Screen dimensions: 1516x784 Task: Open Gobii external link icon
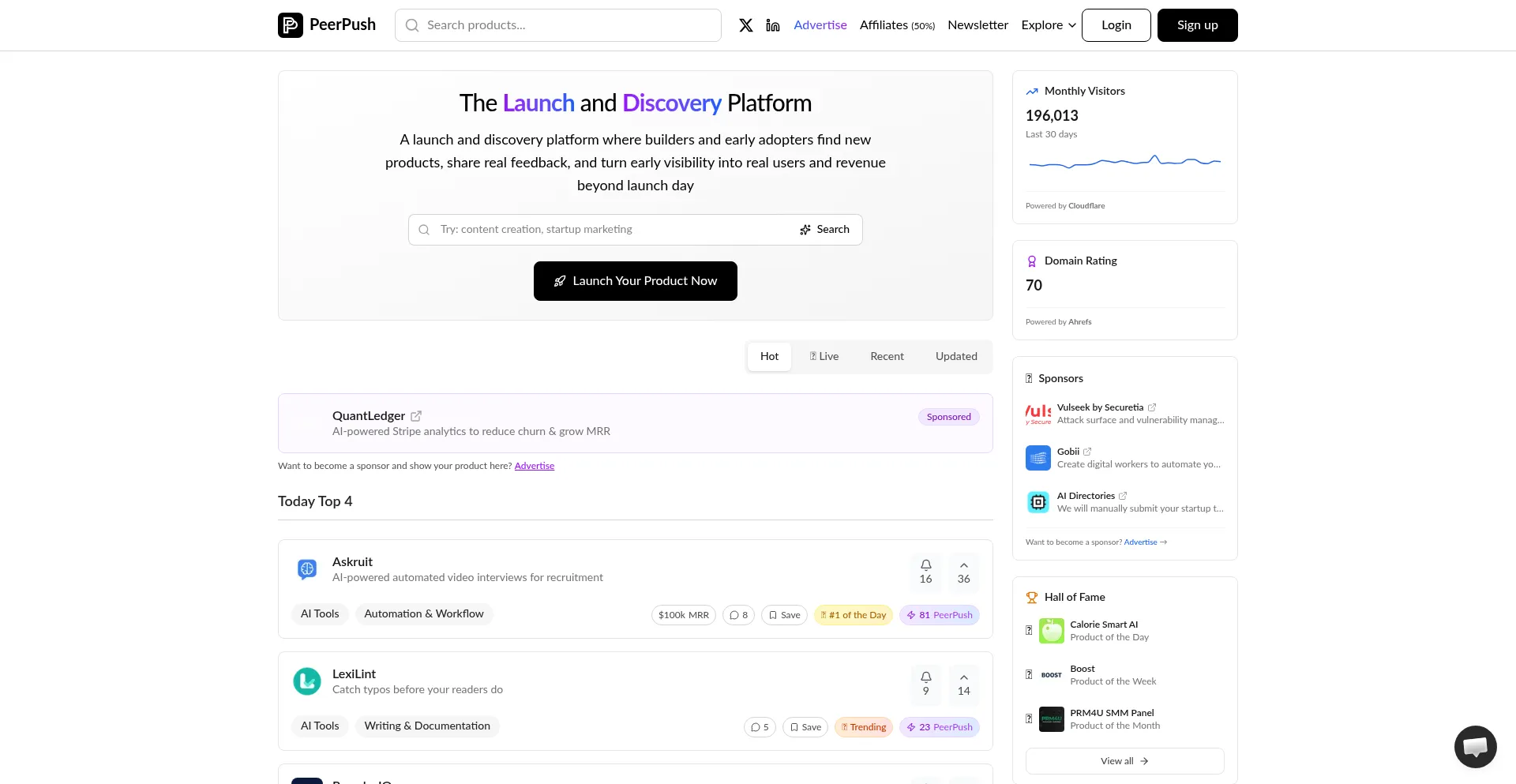tap(1087, 452)
